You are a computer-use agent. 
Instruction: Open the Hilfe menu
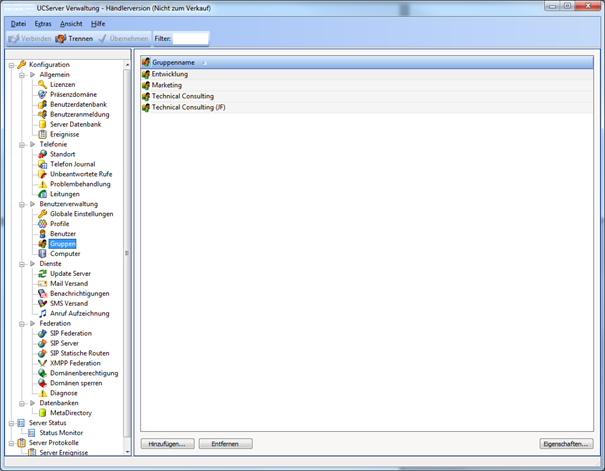[98, 24]
